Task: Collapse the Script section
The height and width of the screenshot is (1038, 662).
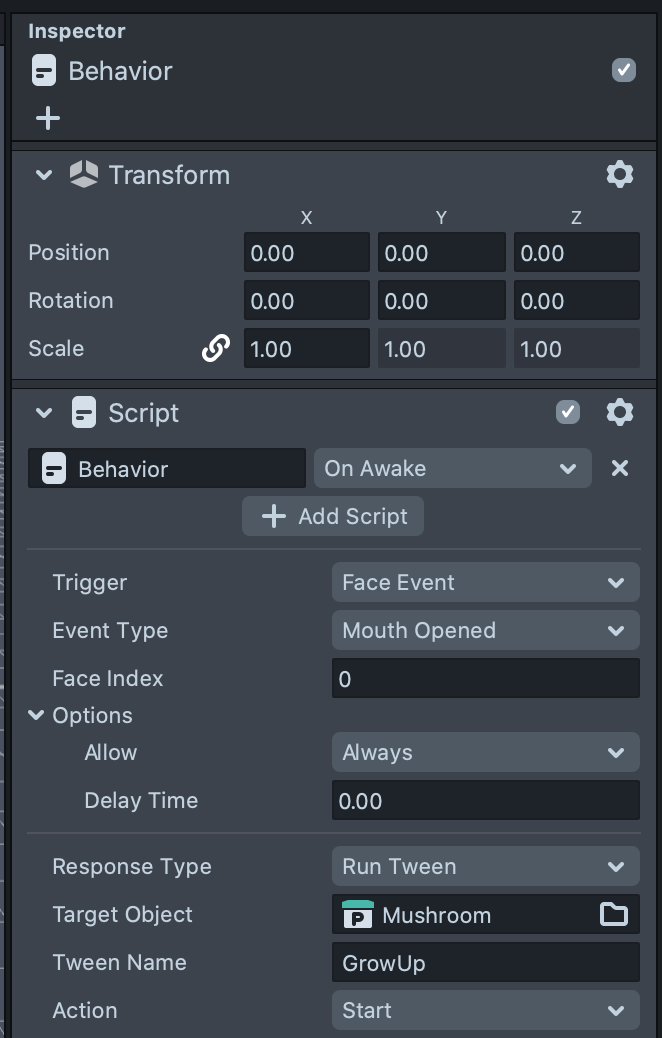Action: click(43, 412)
